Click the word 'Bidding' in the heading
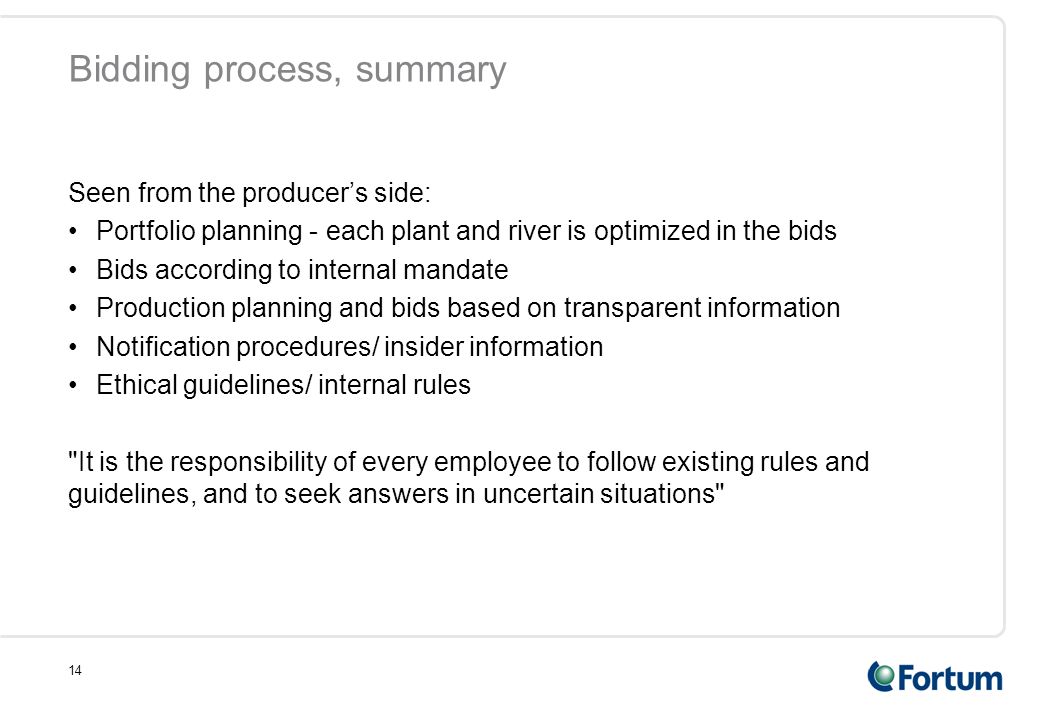Screen dimensions: 1040x720 click(x=129, y=70)
